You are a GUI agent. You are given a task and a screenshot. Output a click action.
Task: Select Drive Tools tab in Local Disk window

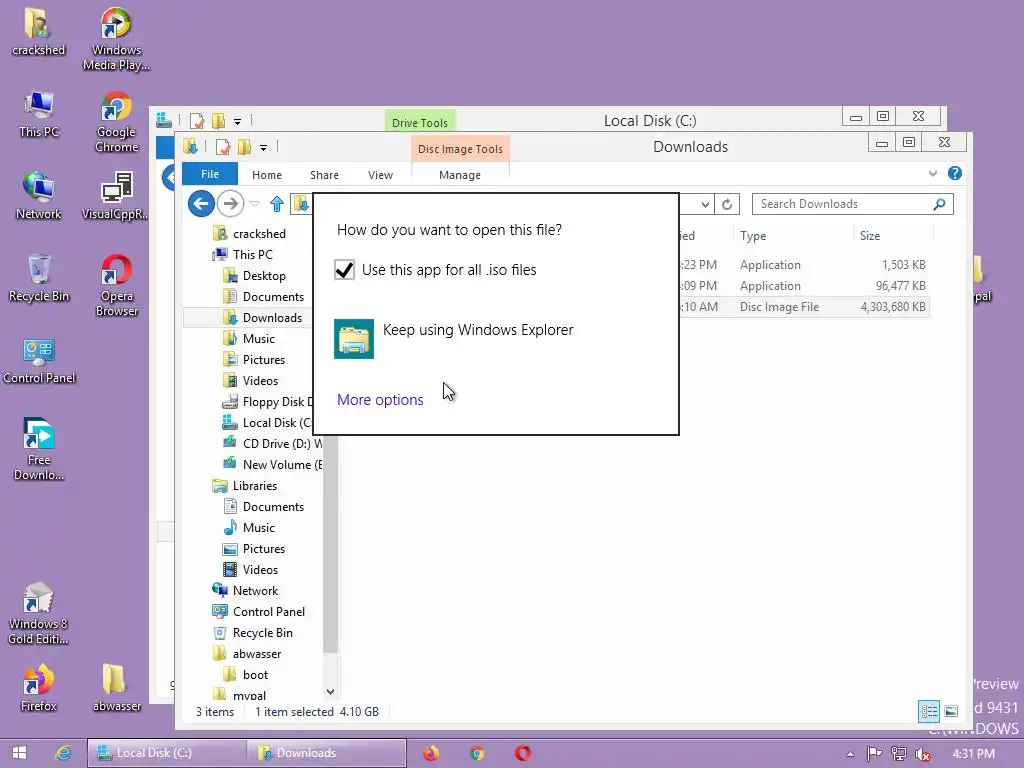[x=420, y=122]
